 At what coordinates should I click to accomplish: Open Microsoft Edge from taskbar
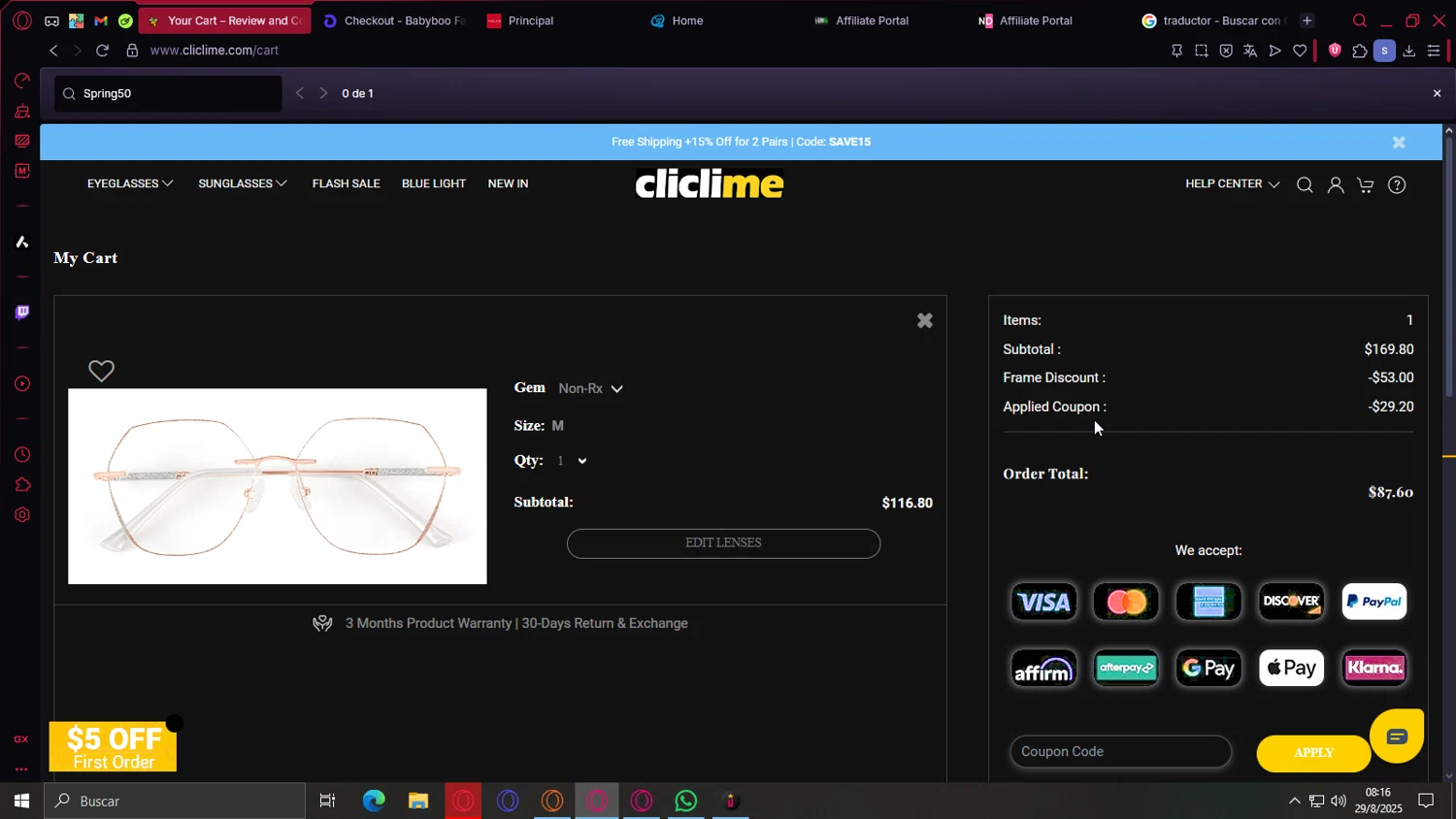[x=374, y=801]
